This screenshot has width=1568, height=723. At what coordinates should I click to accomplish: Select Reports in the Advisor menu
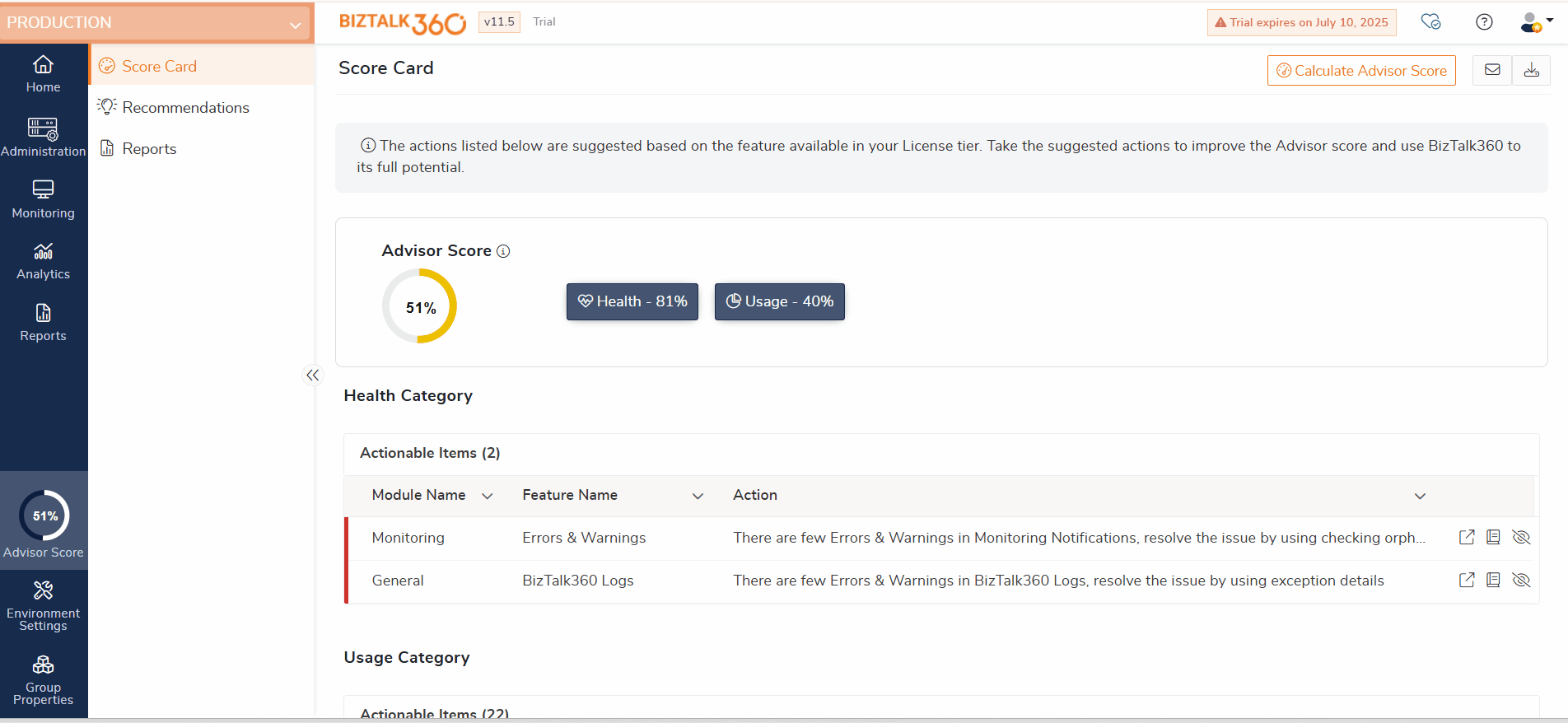point(149,149)
